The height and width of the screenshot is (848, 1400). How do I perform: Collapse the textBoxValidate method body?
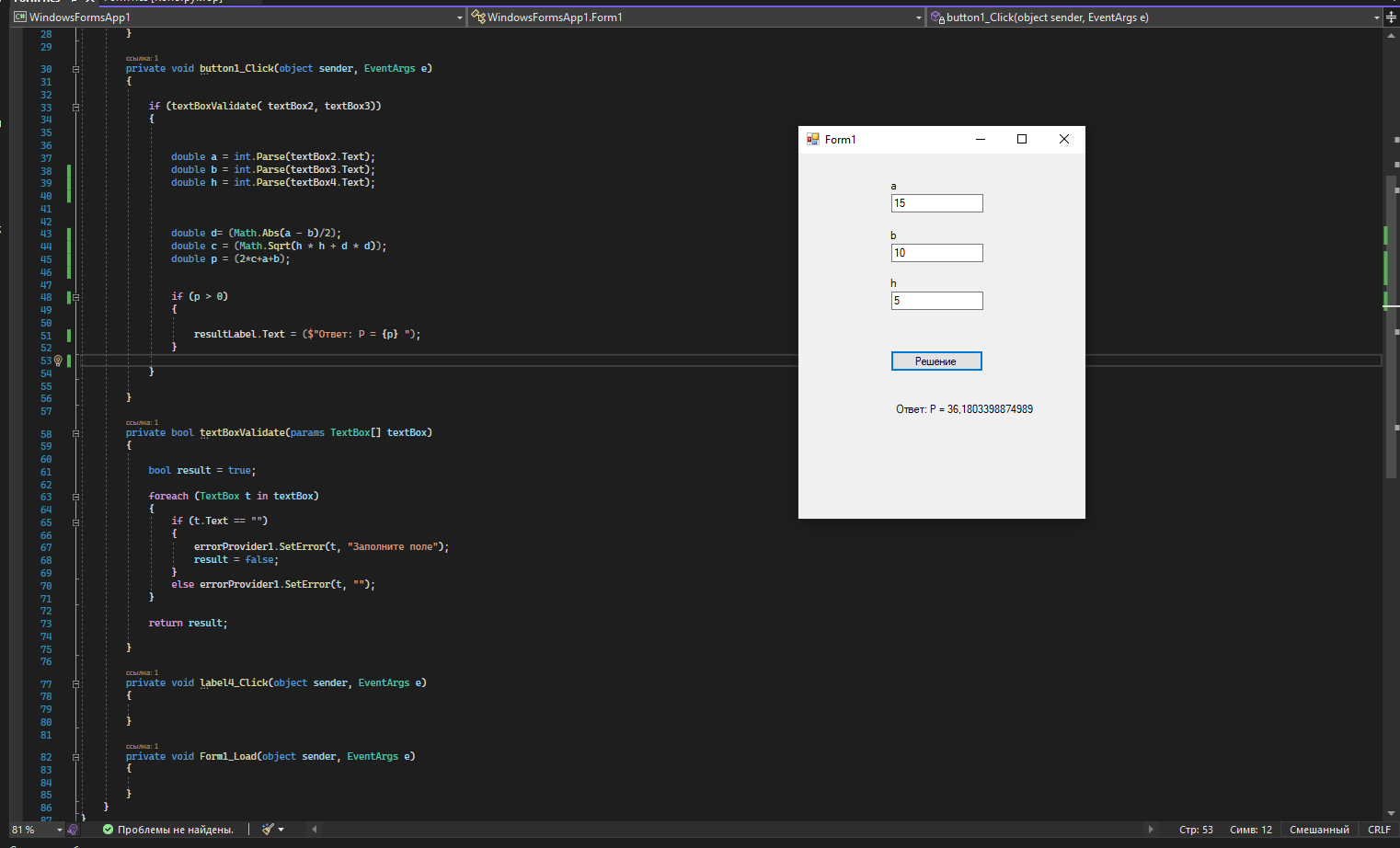[75, 432]
